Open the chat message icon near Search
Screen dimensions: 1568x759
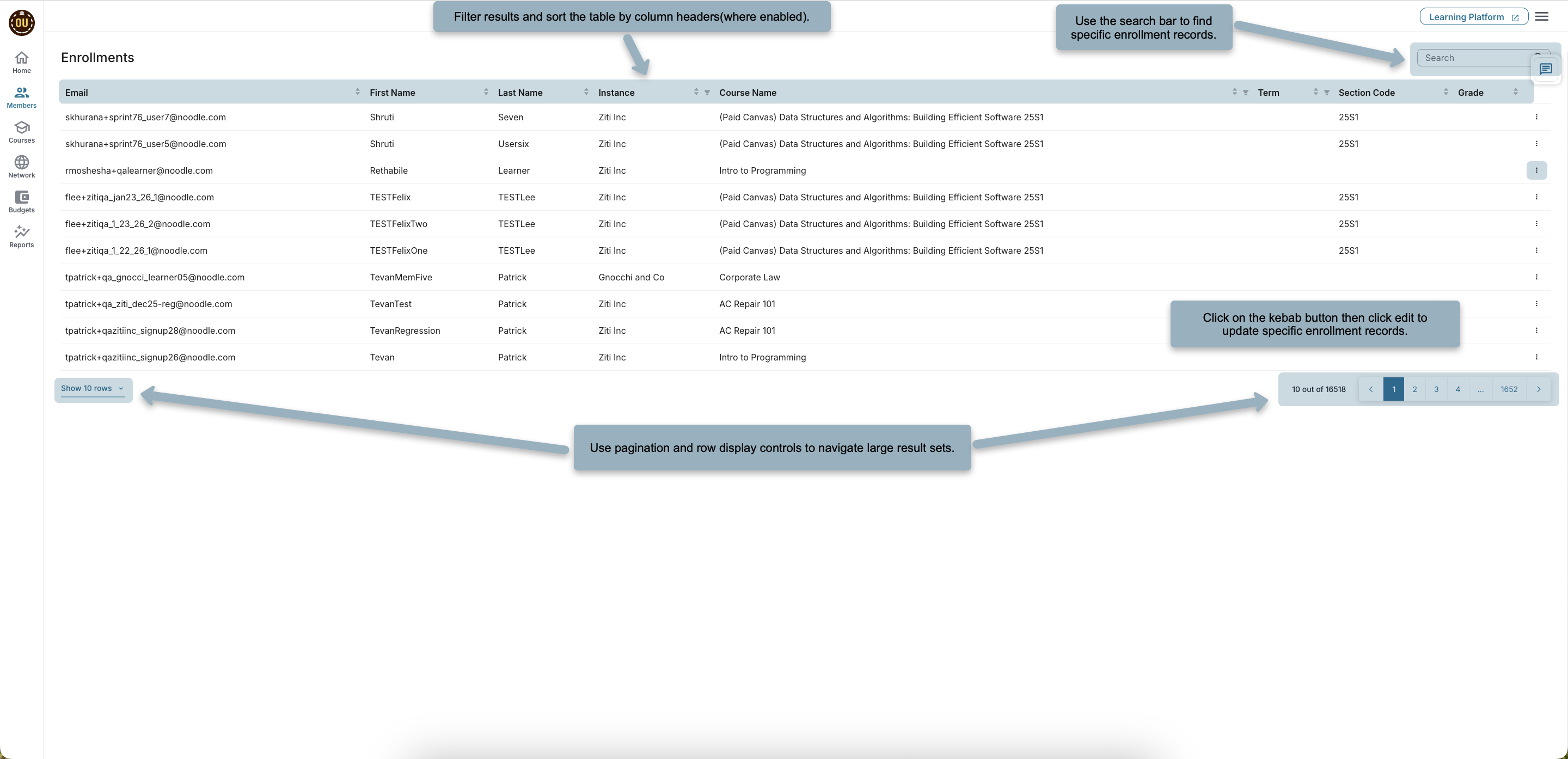click(x=1546, y=69)
